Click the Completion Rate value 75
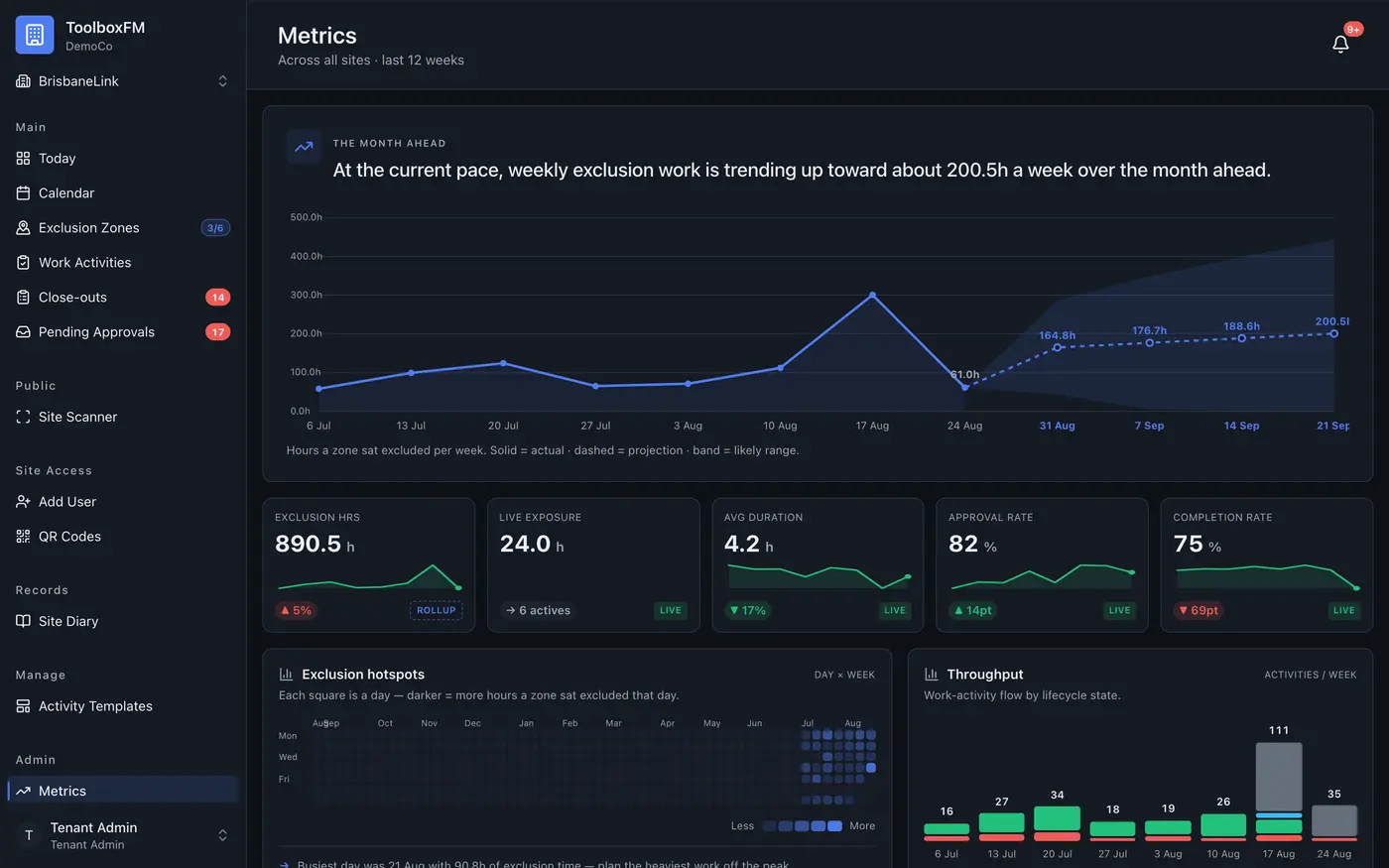 coord(1188,544)
